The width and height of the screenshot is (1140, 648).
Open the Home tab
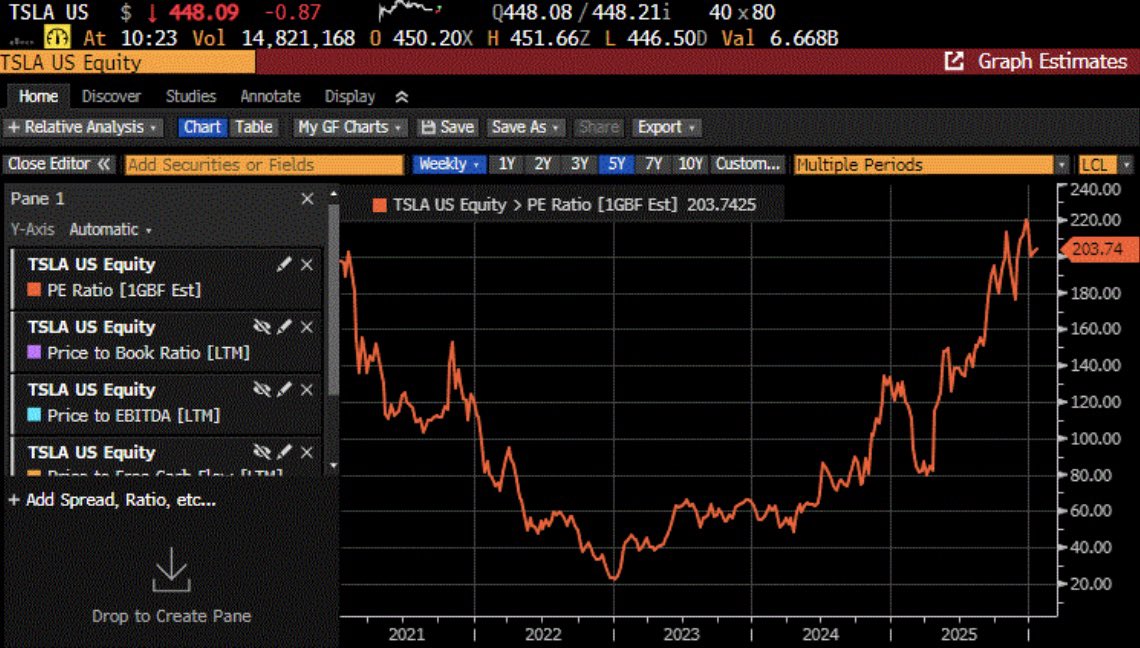(39, 97)
